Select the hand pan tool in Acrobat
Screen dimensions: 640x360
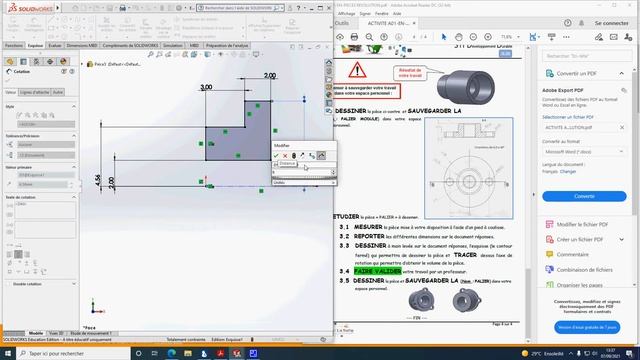458,37
